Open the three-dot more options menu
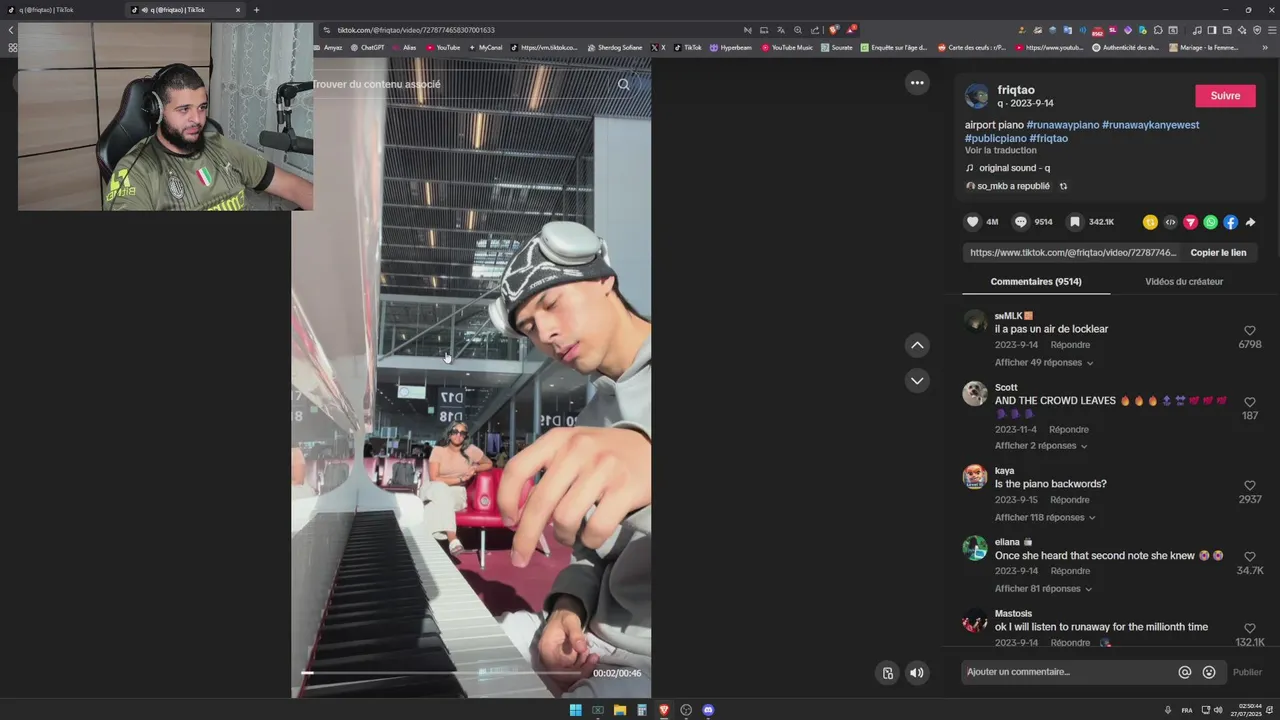Viewport: 1280px width, 720px height. point(917,83)
